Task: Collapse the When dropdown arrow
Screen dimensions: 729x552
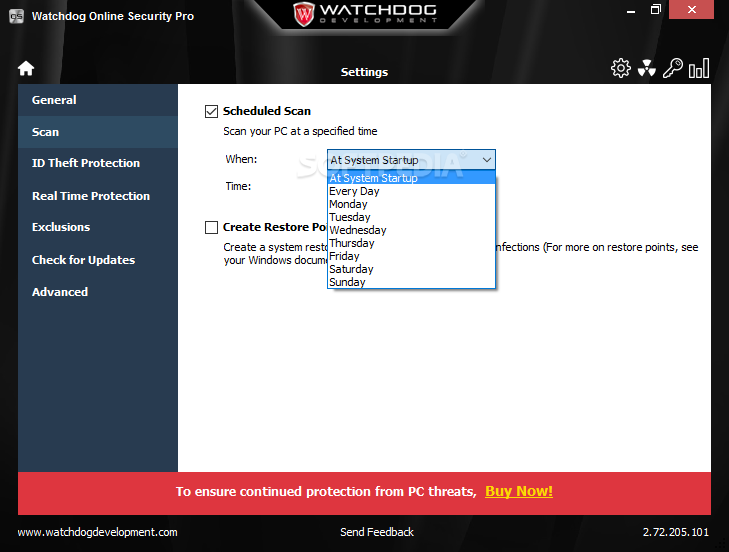Action: click(x=487, y=160)
